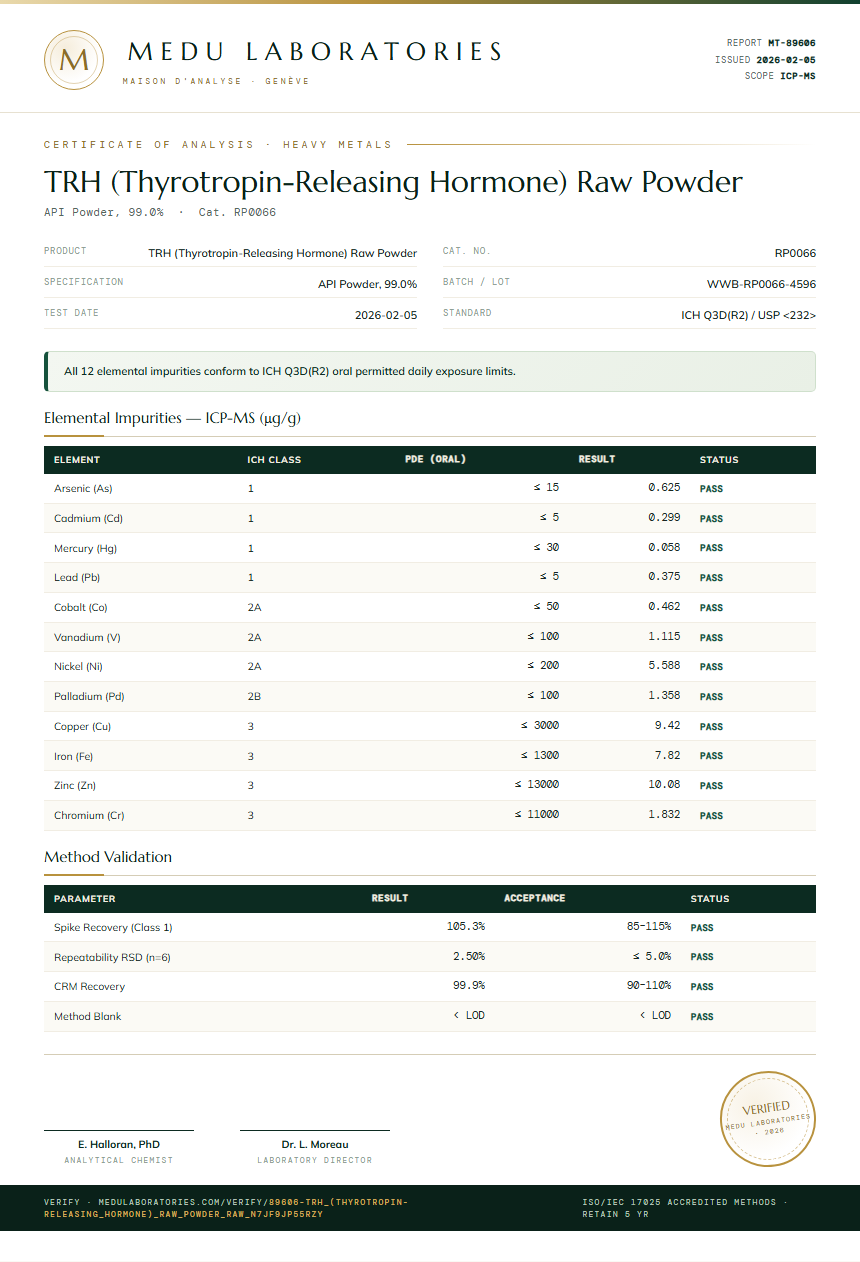Click the Vanadium result 1.115
This screenshot has height=1262, width=860.
664,637
